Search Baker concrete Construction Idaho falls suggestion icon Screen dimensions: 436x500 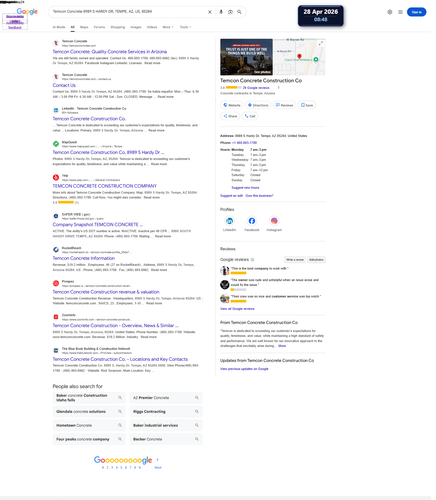[x=120, y=398]
